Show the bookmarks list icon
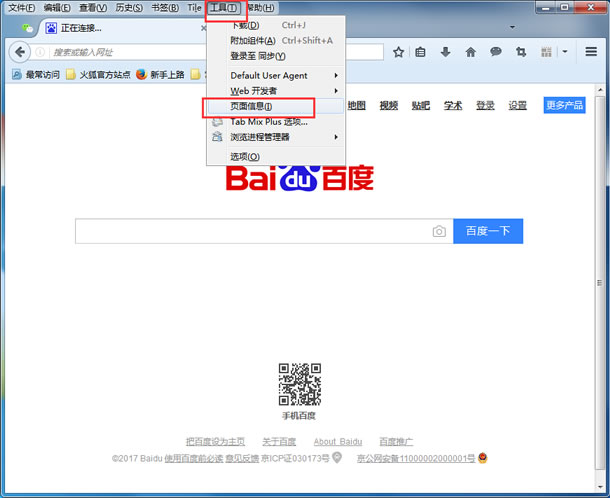Screen dimensions: 610x498 pos(421,52)
